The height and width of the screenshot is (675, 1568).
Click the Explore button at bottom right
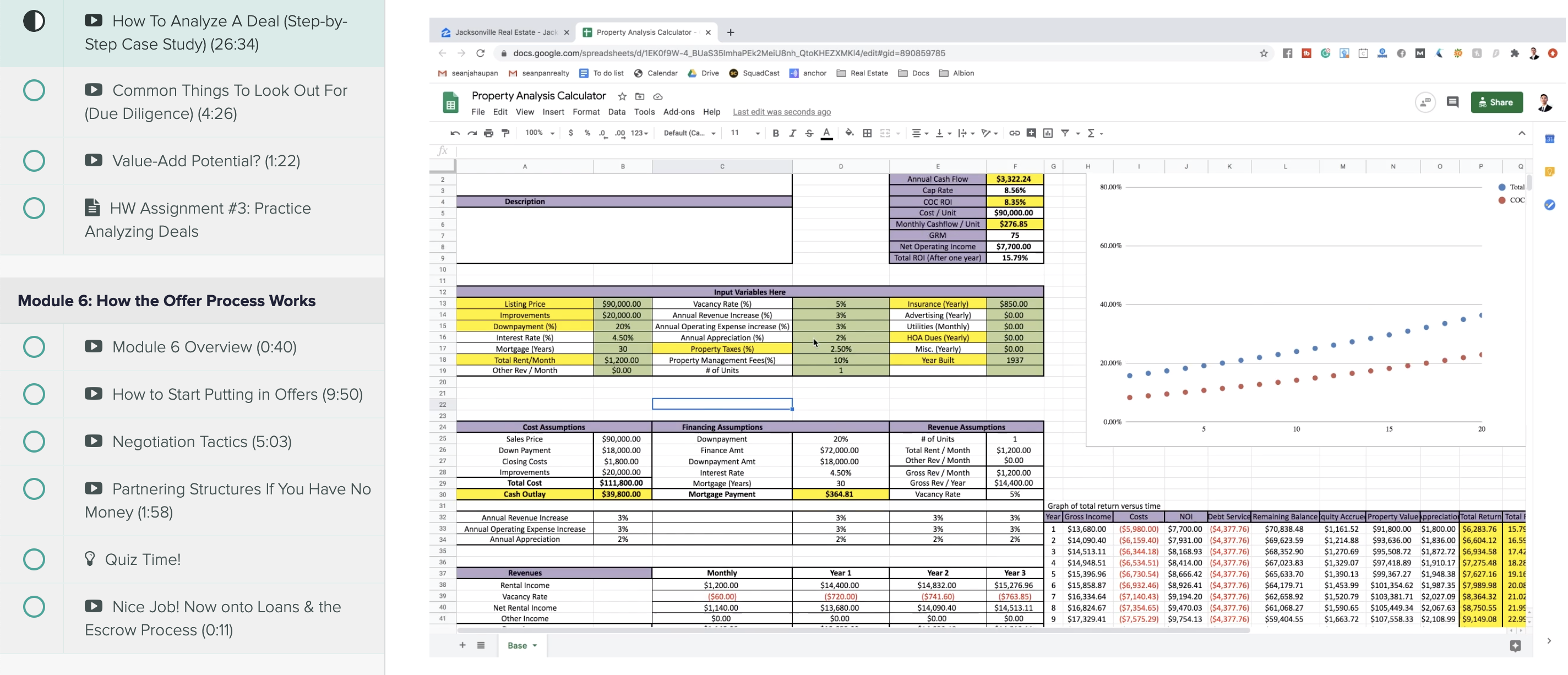[x=1516, y=646]
